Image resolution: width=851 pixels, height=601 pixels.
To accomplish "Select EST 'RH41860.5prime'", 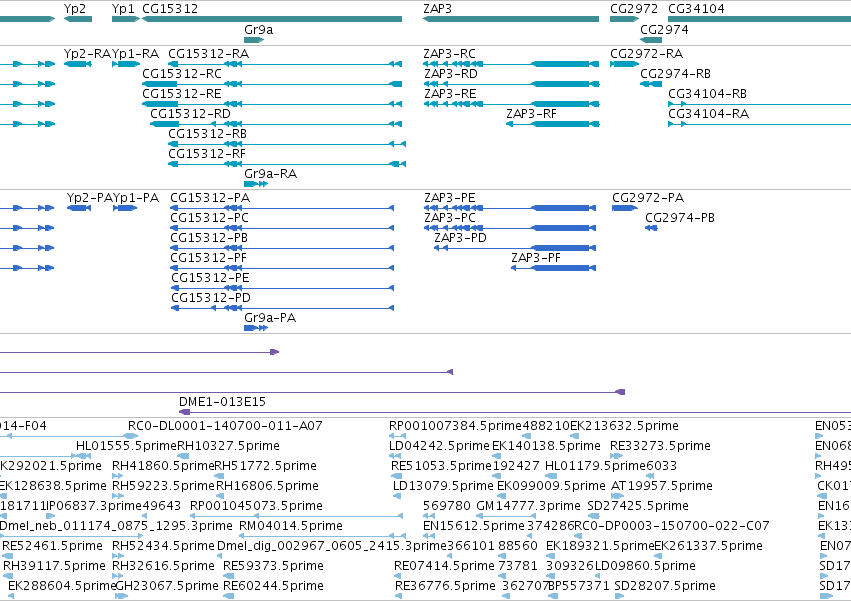I will pyautogui.click(x=163, y=466).
